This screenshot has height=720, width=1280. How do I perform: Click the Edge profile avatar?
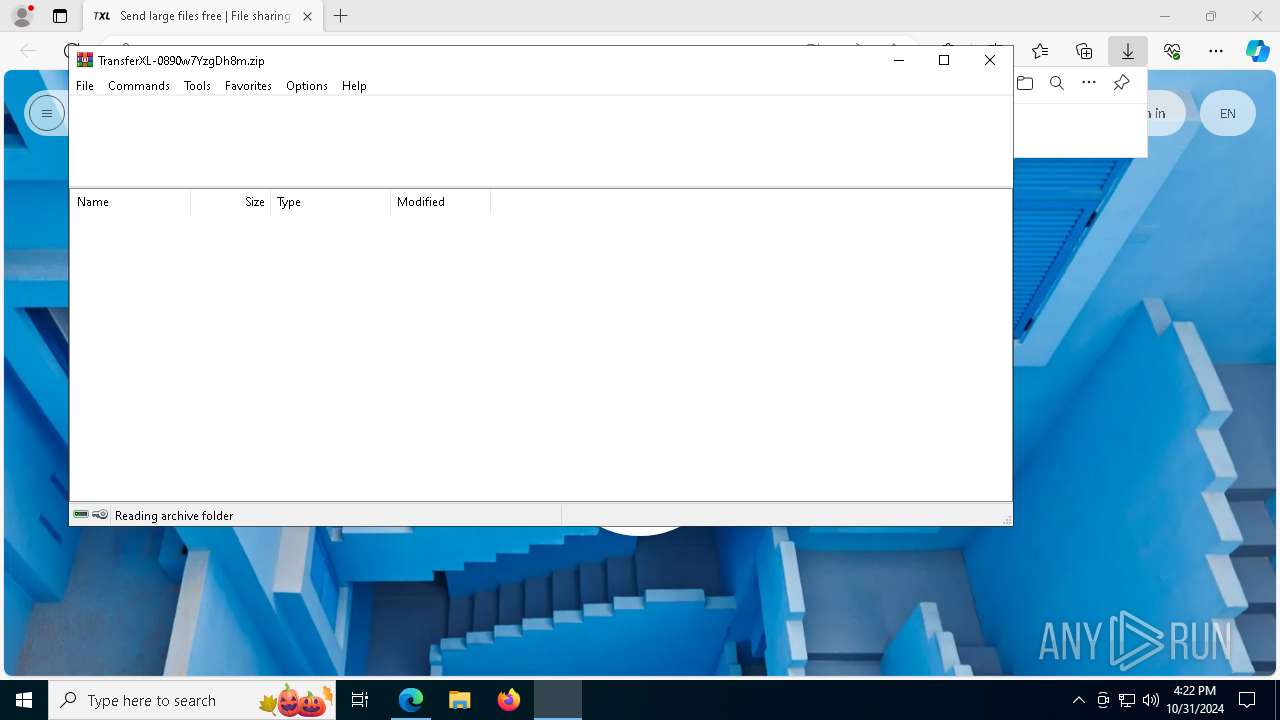pos(22,16)
